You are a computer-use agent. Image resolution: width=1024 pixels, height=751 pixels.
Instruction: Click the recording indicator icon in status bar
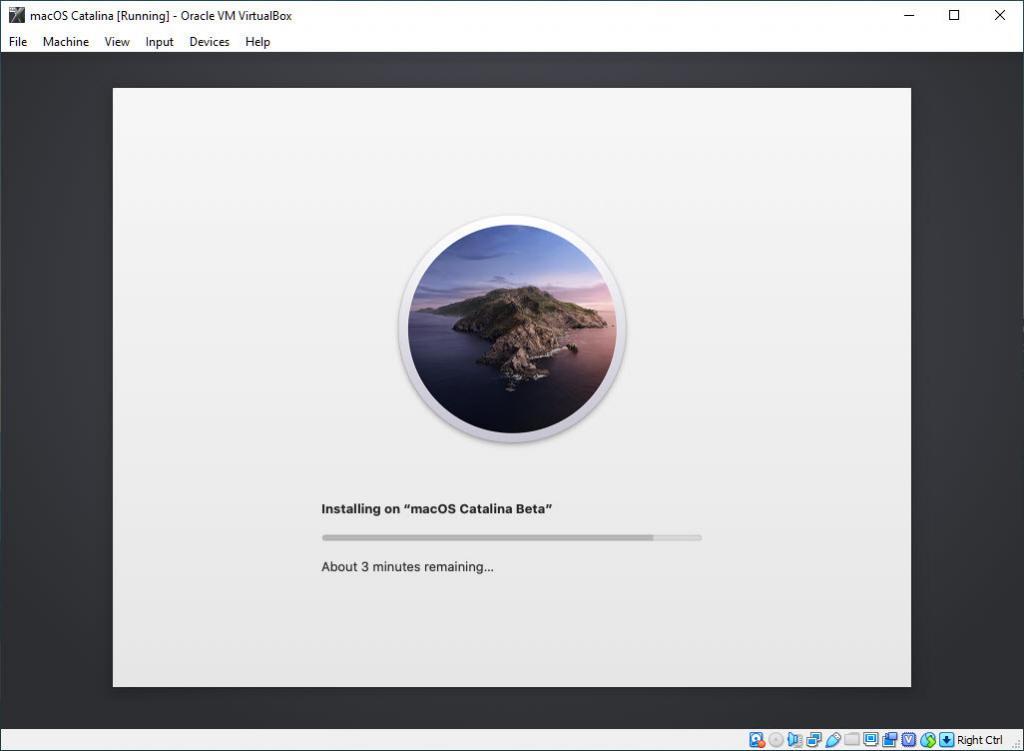point(889,739)
